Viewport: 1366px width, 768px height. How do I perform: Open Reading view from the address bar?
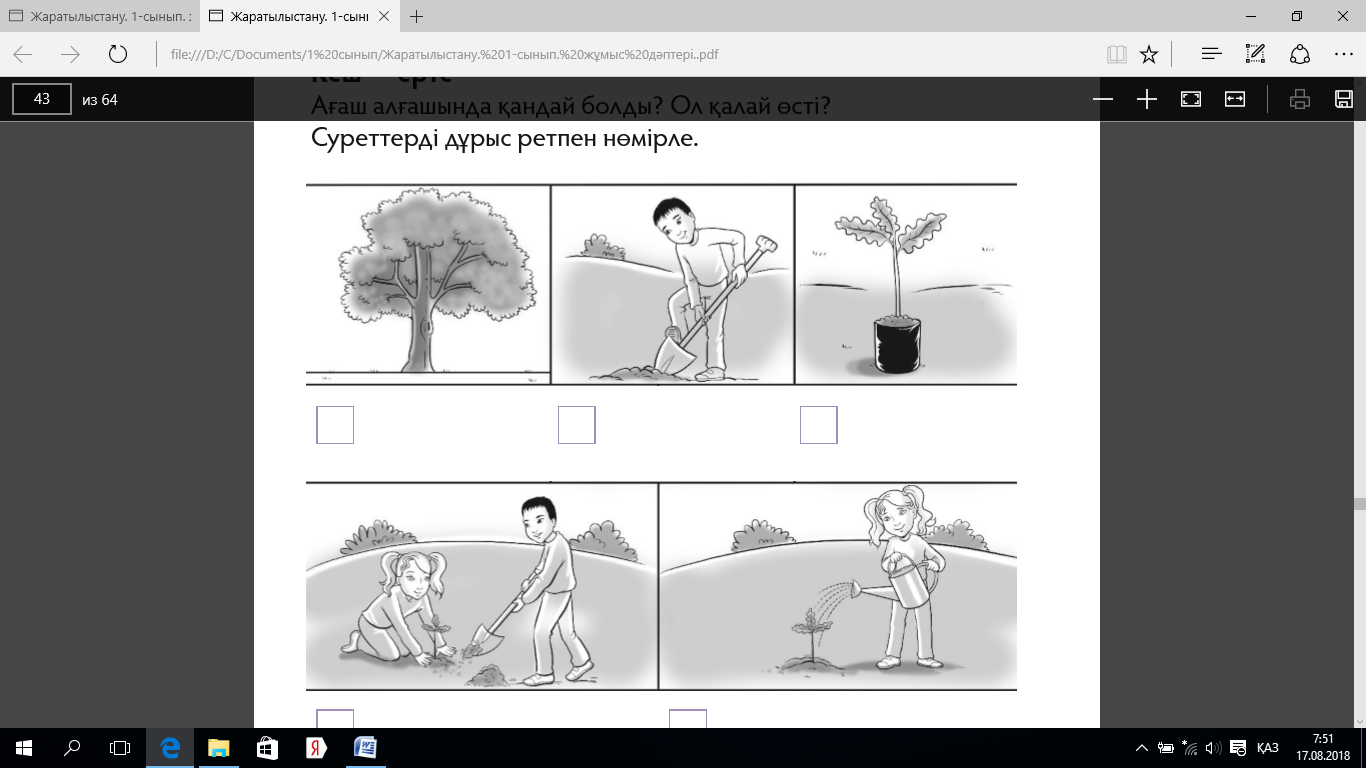1117,54
